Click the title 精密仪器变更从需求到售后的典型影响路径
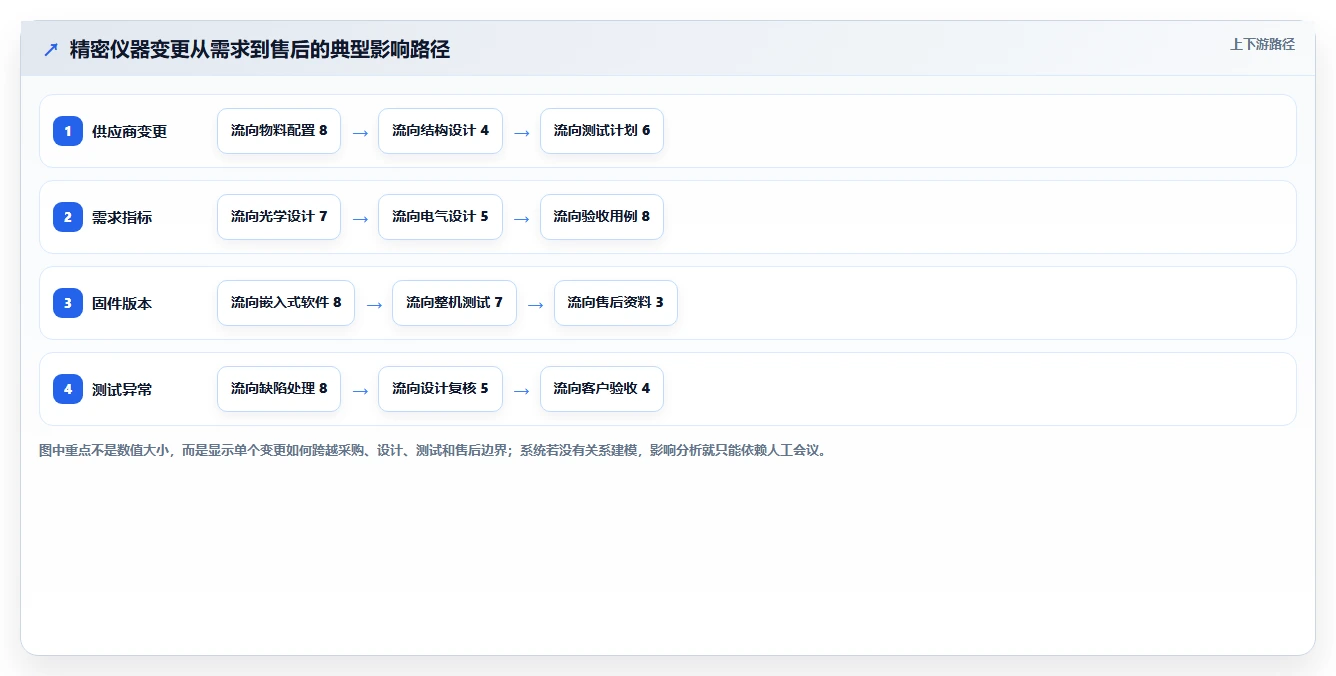Screen dimensions: 1336x676 point(260,49)
